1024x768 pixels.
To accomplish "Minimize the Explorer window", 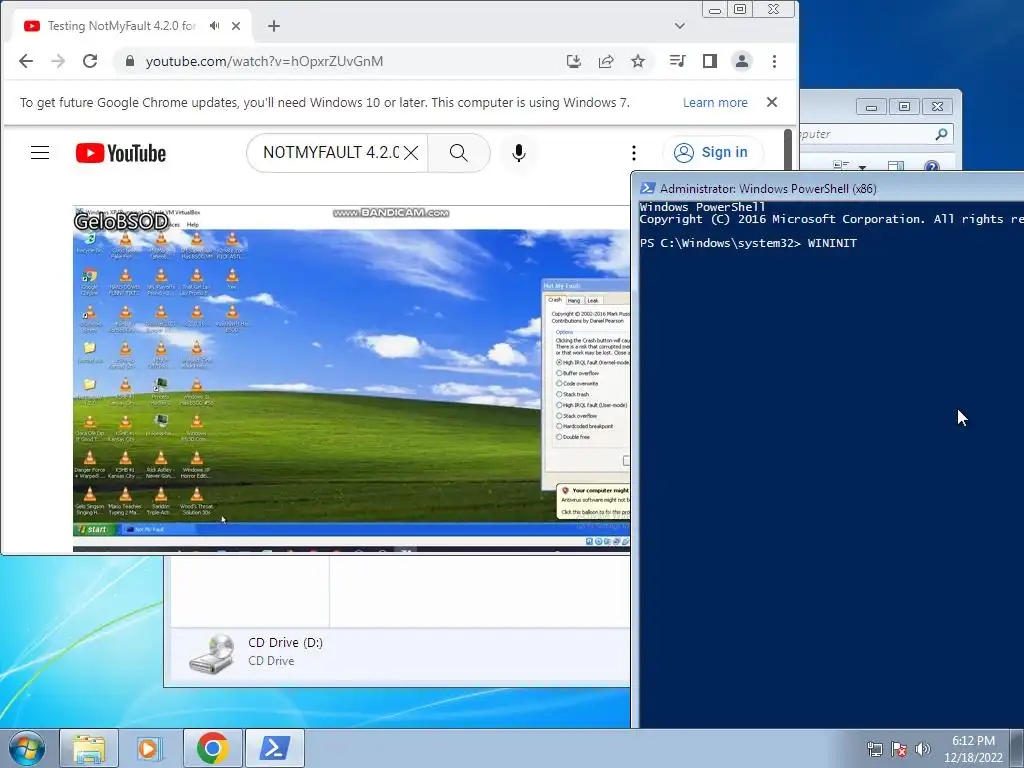I will point(871,106).
